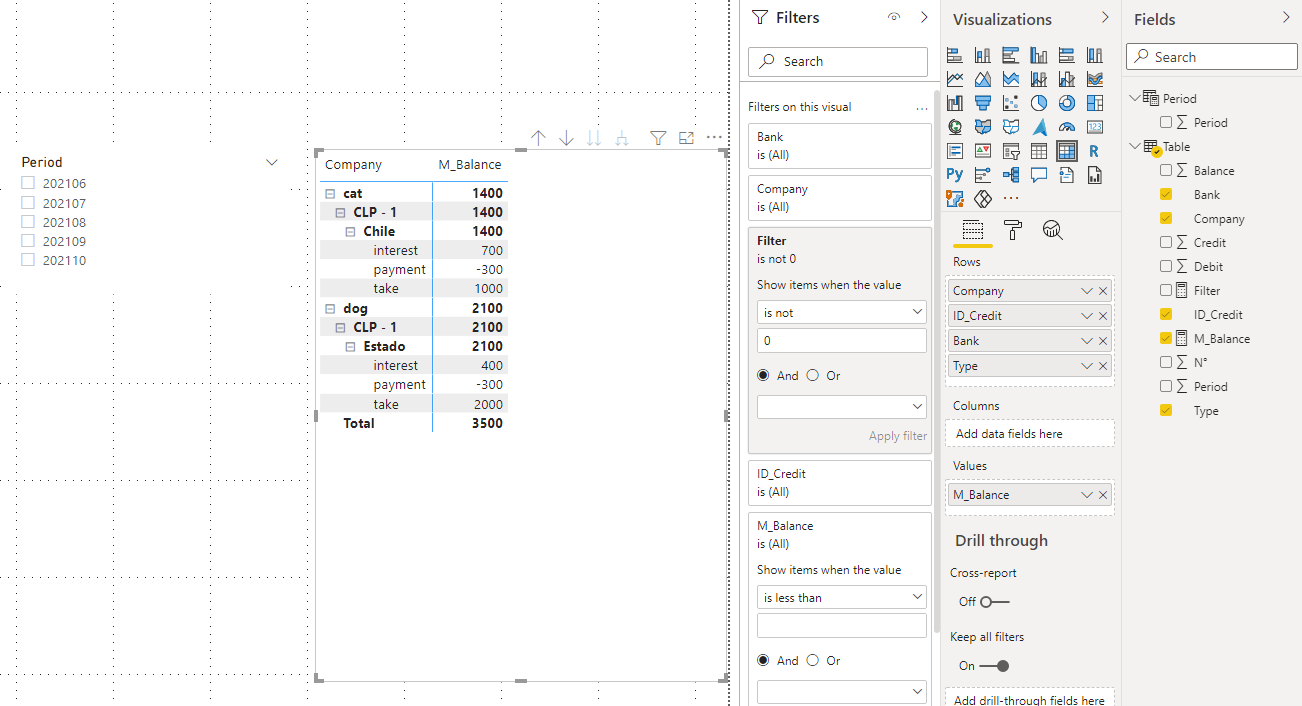Uncheck the Bank field checkbox
1302x706 pixels.
(x=1166, y=194)
